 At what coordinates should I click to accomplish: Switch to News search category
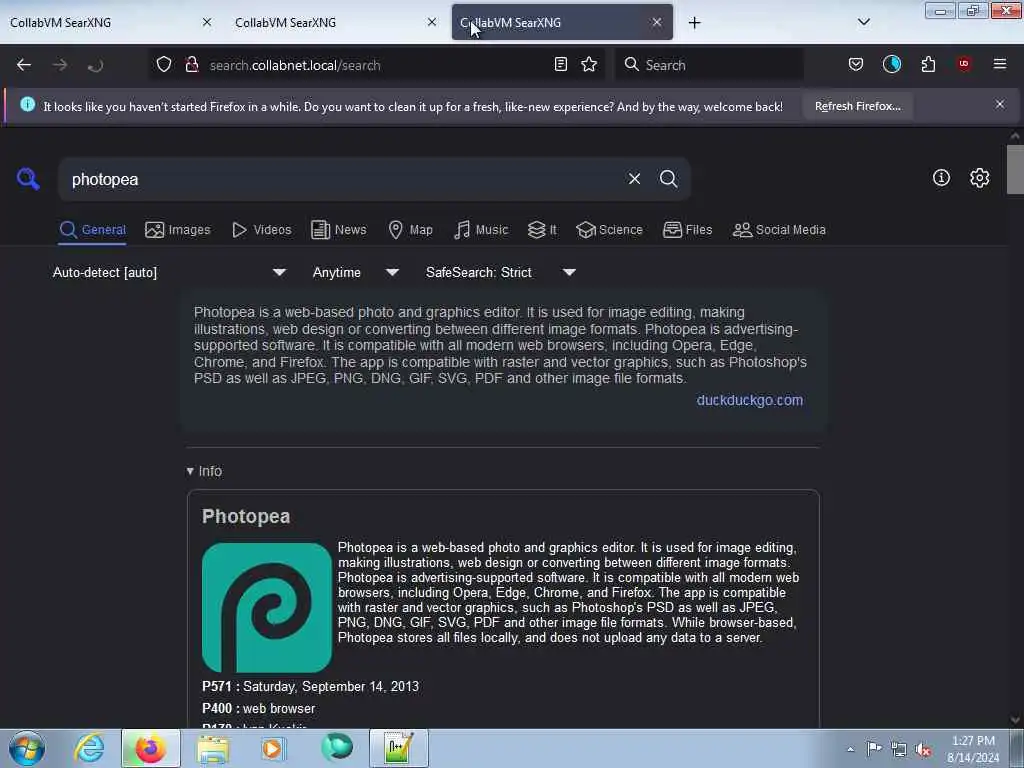click(338, 229)
